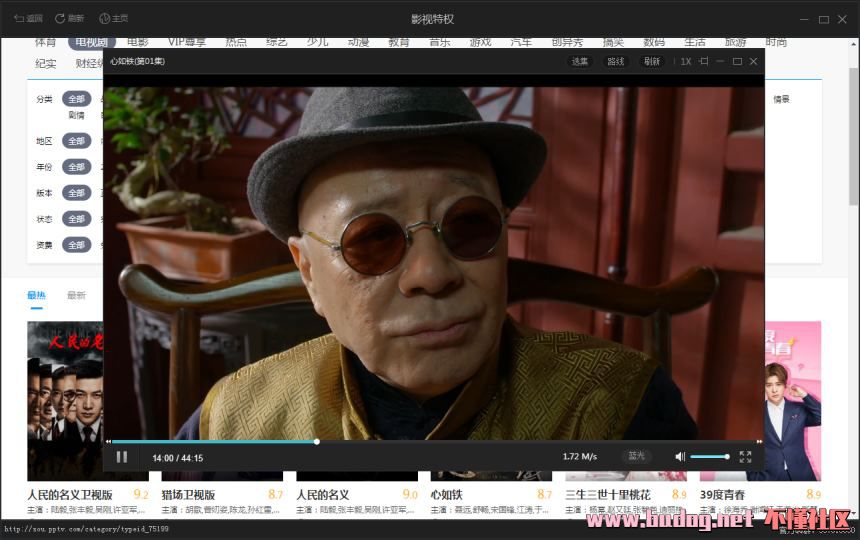This screenshot has height=540, width=860.
Task: Enter fullscreen mode in the video player
Action: point(745,457)
